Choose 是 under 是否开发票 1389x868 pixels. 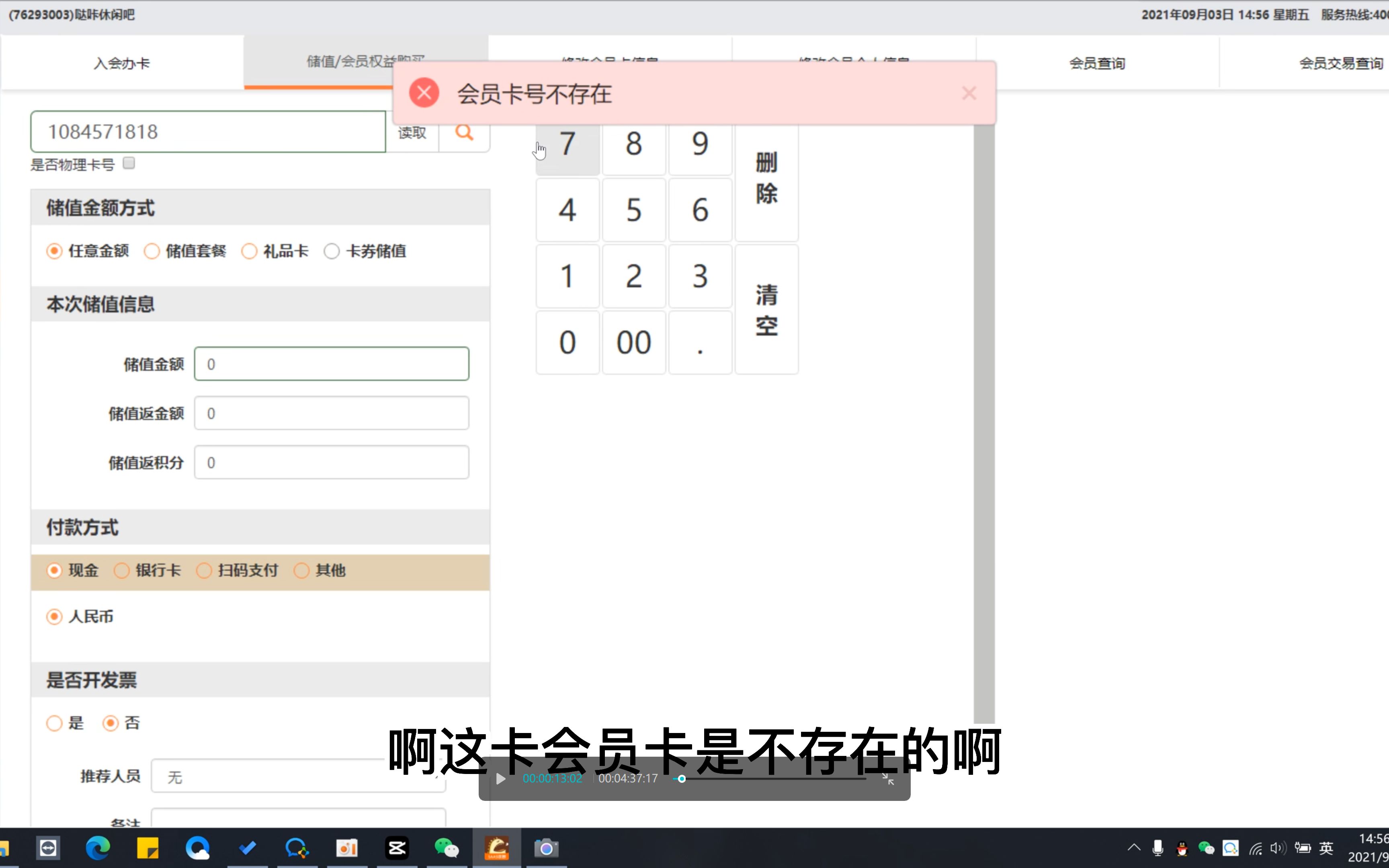tap(55, 723)
